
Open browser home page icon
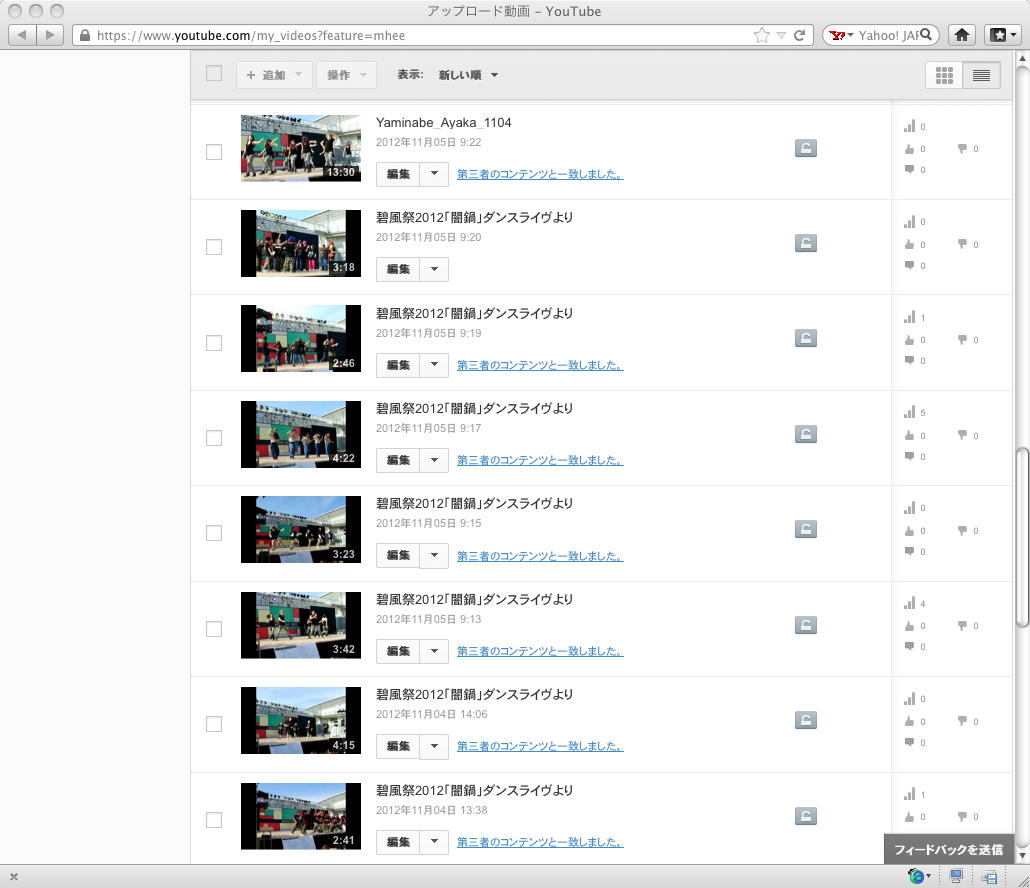[x=962, y=35]
